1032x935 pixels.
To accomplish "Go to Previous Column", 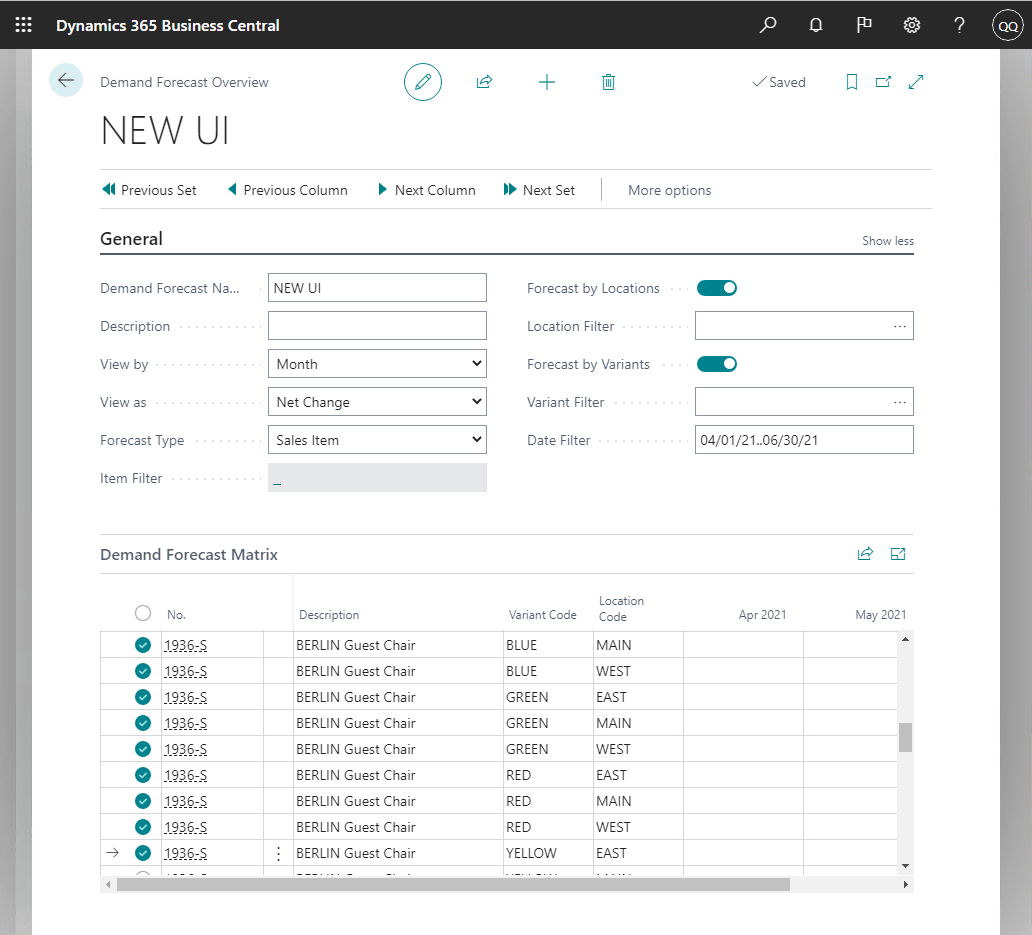I will point(288,190).
